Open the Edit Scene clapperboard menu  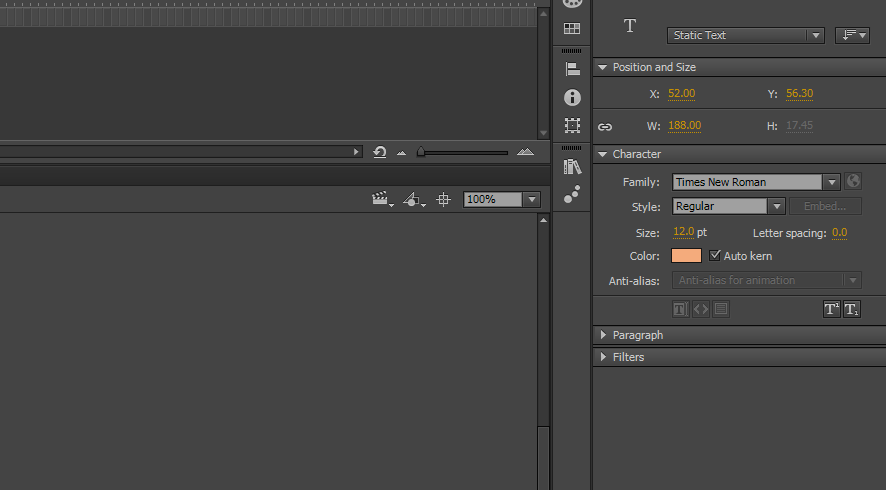pyautogui.click(x=383, y=199)
